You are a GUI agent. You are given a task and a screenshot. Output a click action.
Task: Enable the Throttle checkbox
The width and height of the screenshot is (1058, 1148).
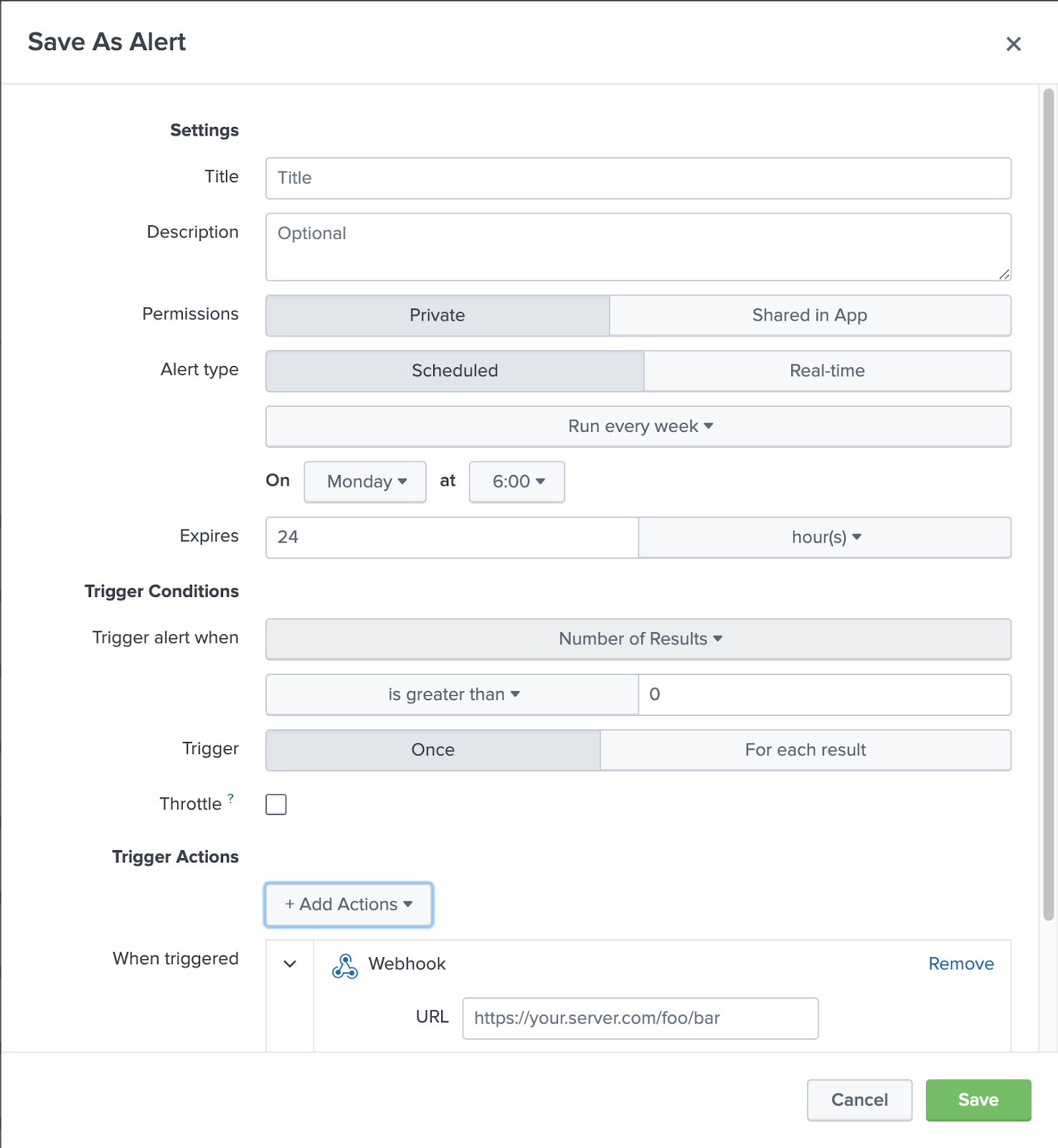[x=276, y=804]
